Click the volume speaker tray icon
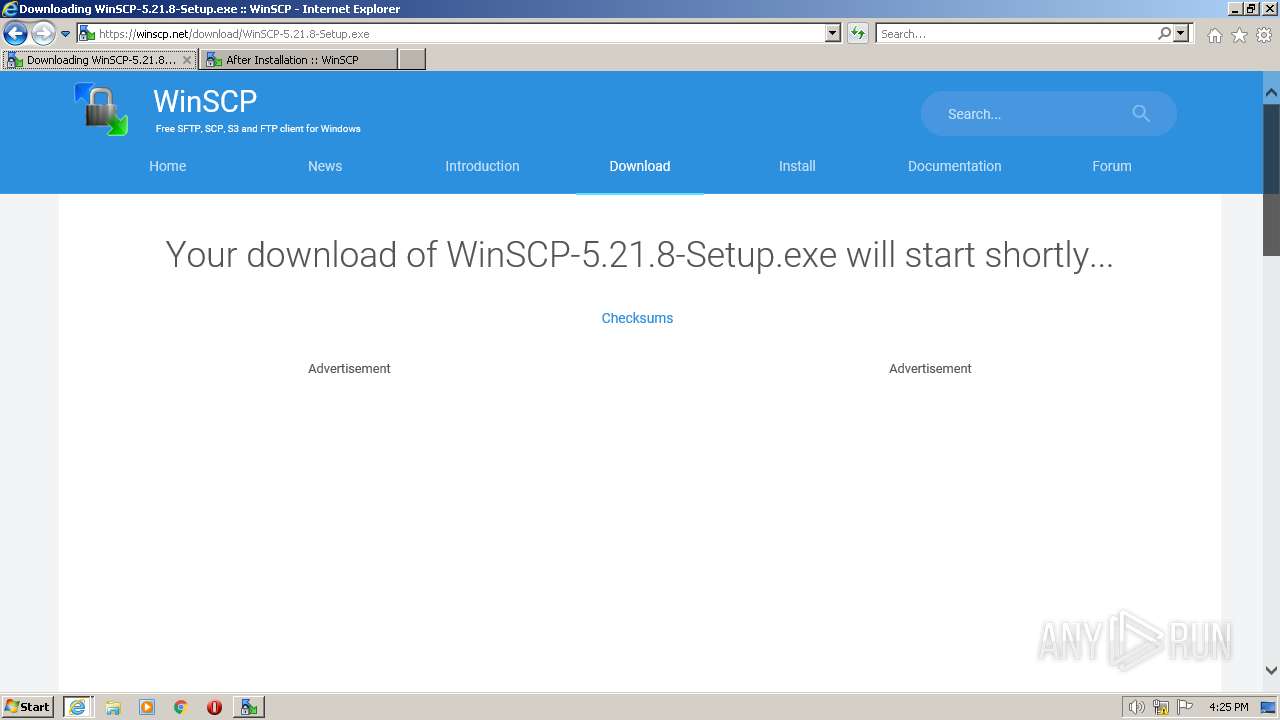The height and width of the screenshot is (720, 1280). point(1136,707)
